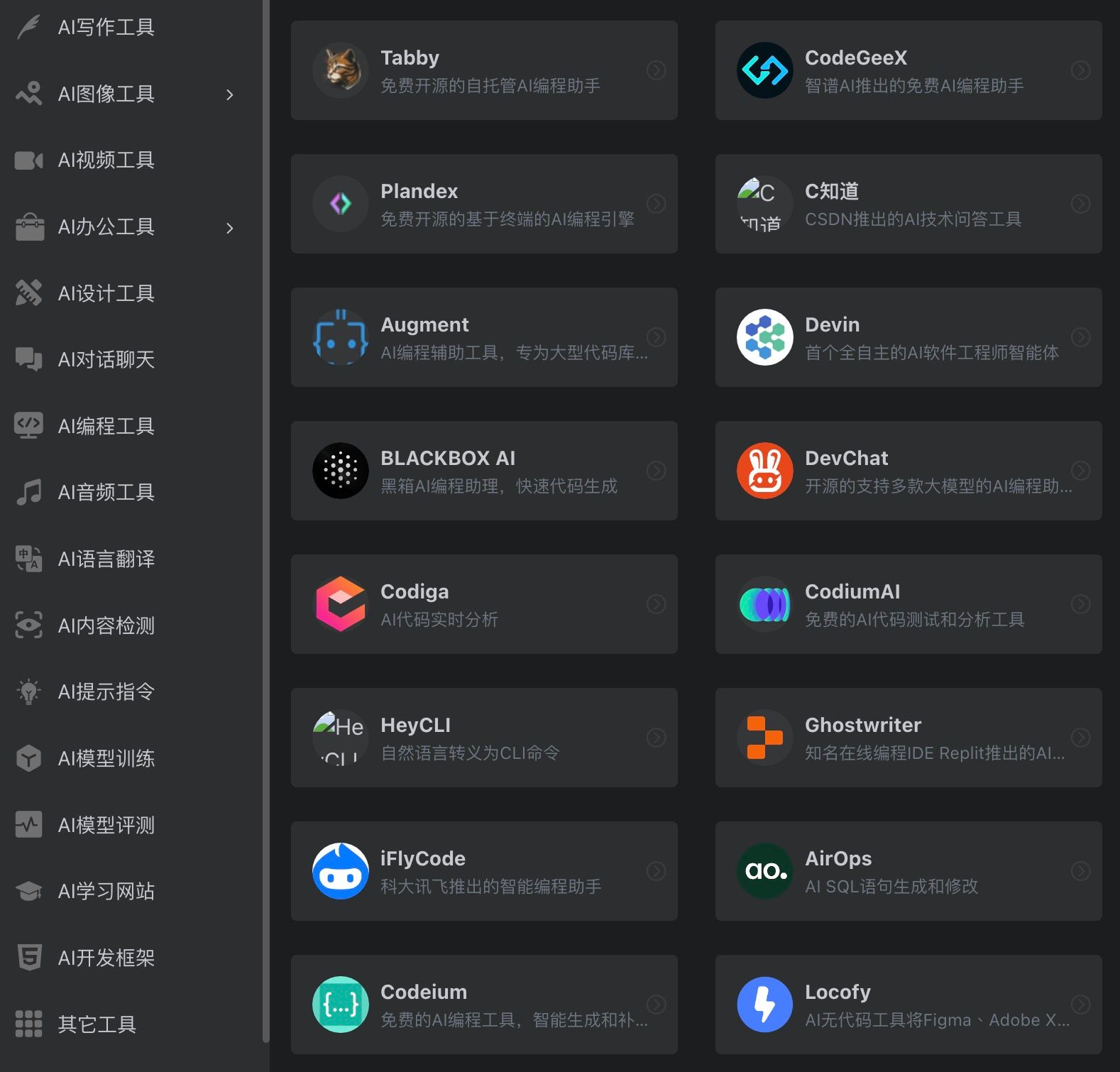Click the arrow on the Tabby card

[x=657, y=70]
